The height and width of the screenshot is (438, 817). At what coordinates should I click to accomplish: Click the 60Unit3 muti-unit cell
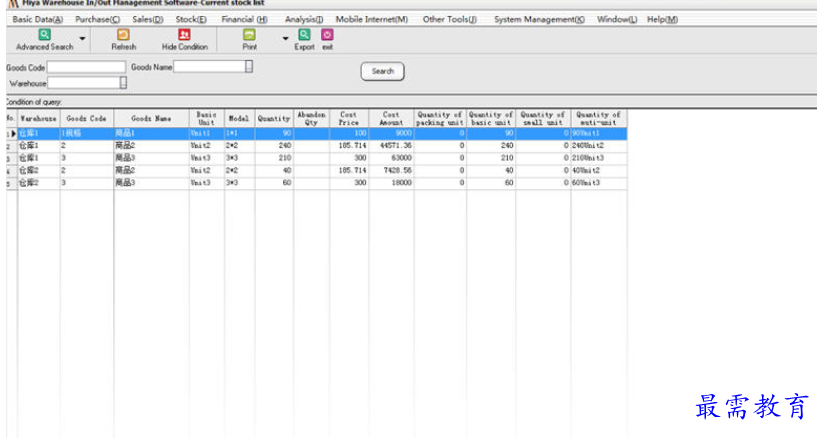tap(599, 183)
